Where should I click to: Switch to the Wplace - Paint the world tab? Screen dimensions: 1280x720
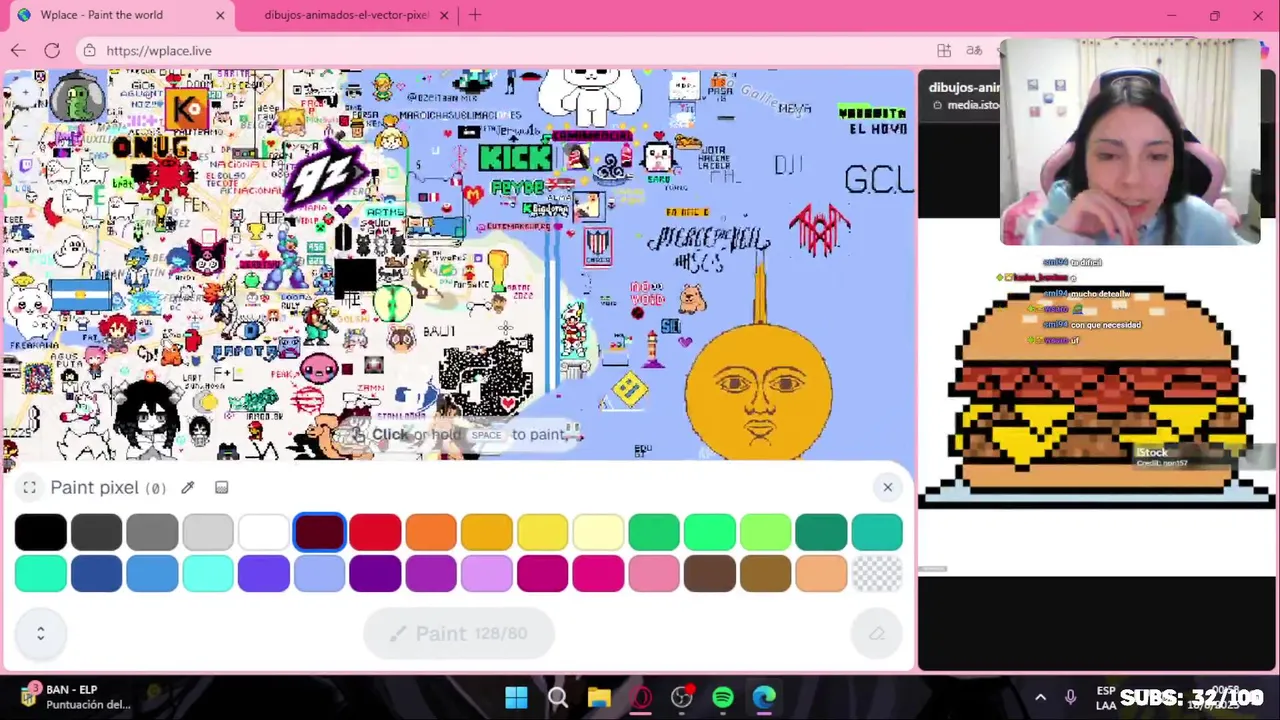tap(118, 15)
